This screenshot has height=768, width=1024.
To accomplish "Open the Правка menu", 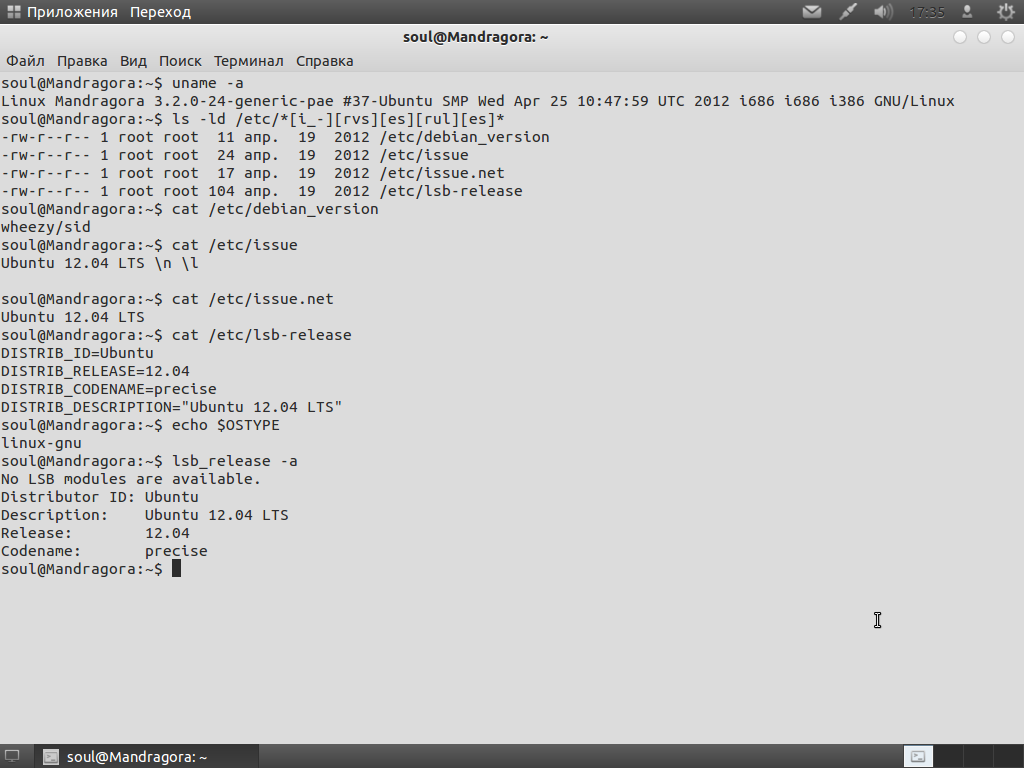I will [x=82, y=61].
